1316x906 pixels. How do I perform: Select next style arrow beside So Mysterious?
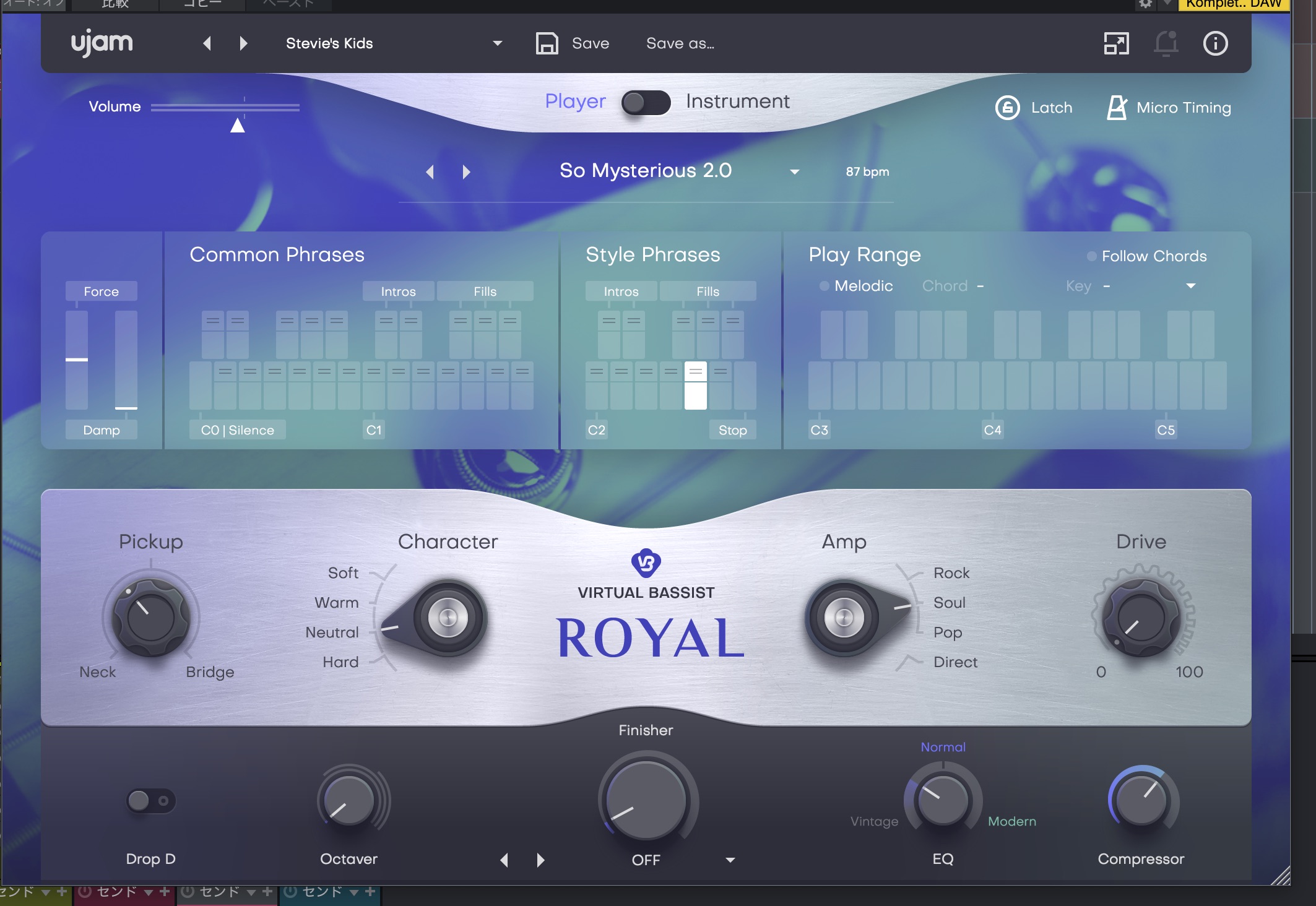467,172
